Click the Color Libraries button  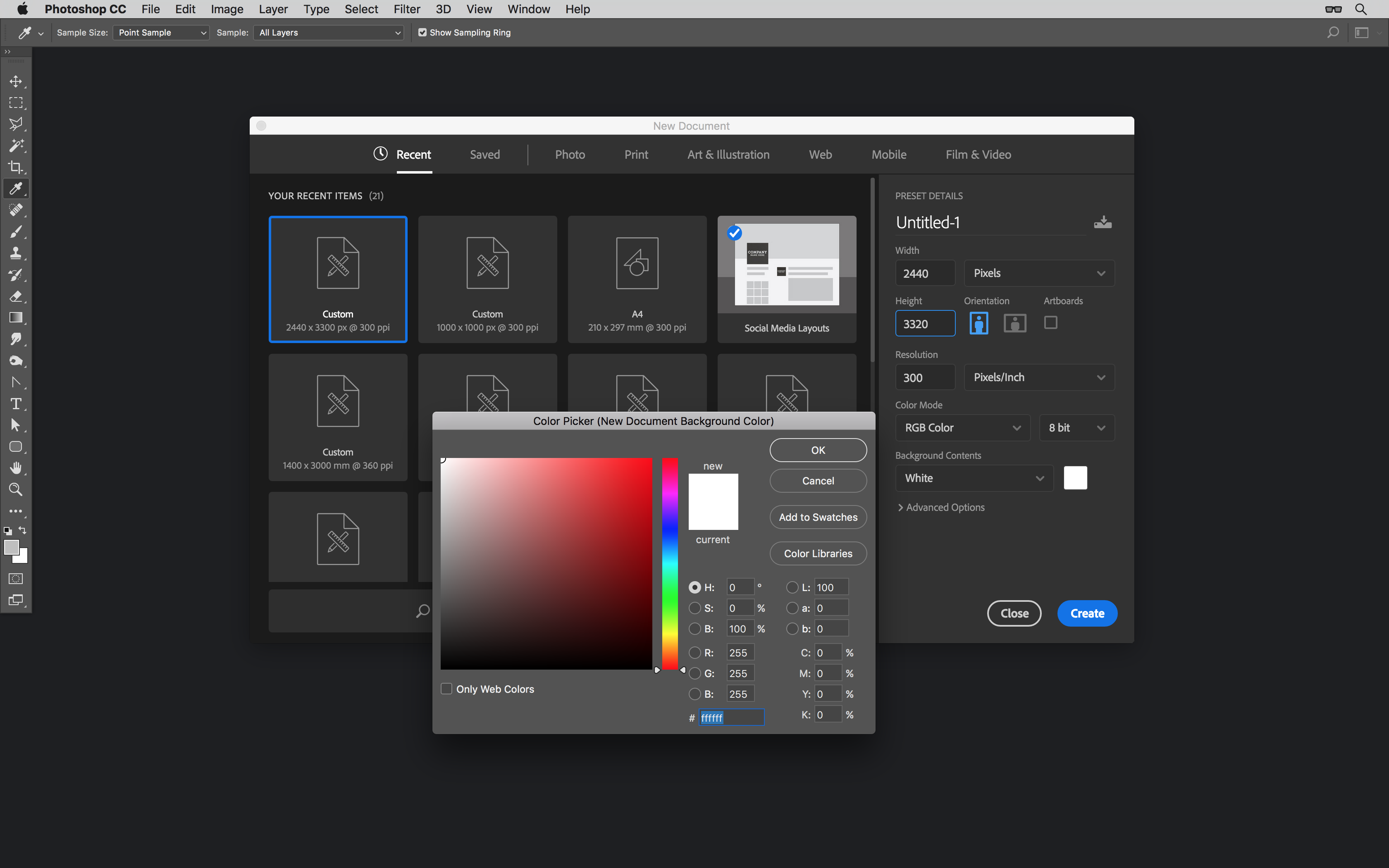pos(817,553)
